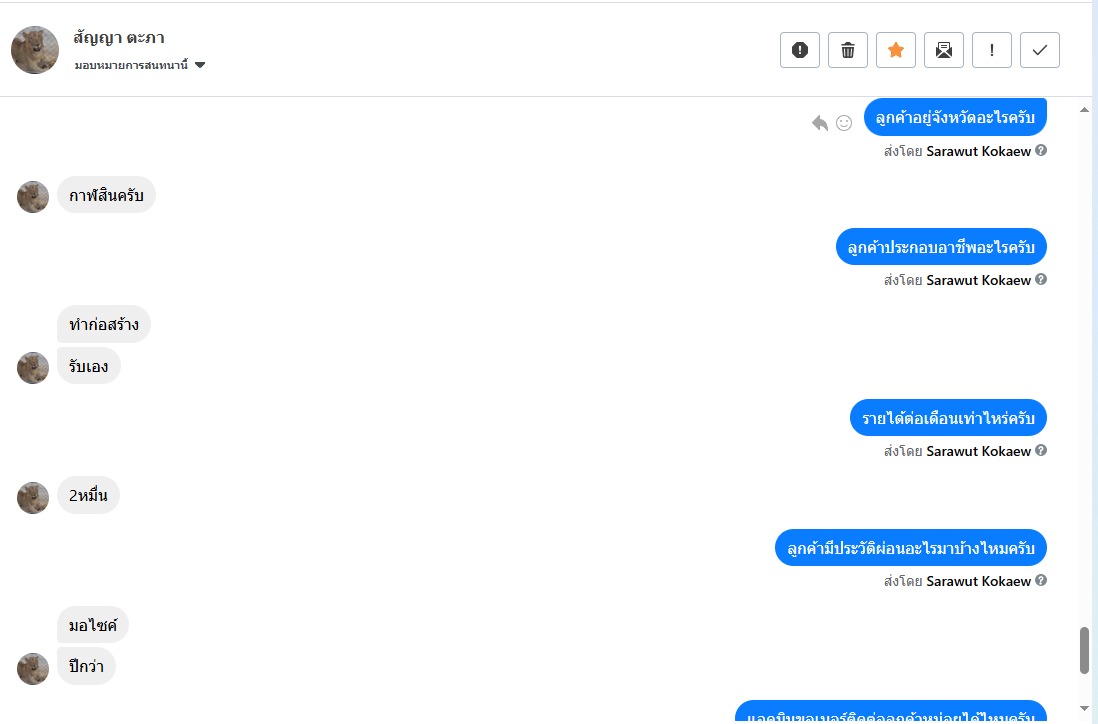Viewport: 1098px width, 724px height.
Task: Mark conversation done with checkmark icon
Action: 1039,50
